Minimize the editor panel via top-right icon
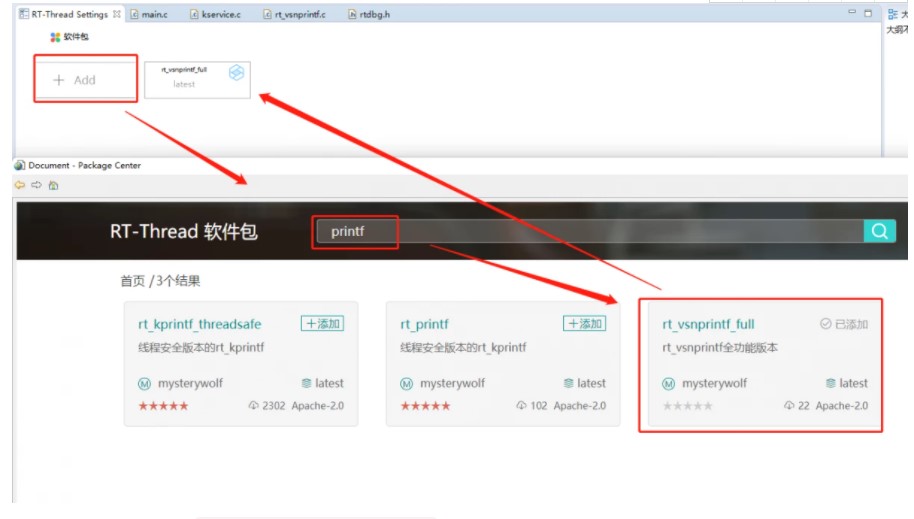914x519 pixels. (x=852, y=13)
